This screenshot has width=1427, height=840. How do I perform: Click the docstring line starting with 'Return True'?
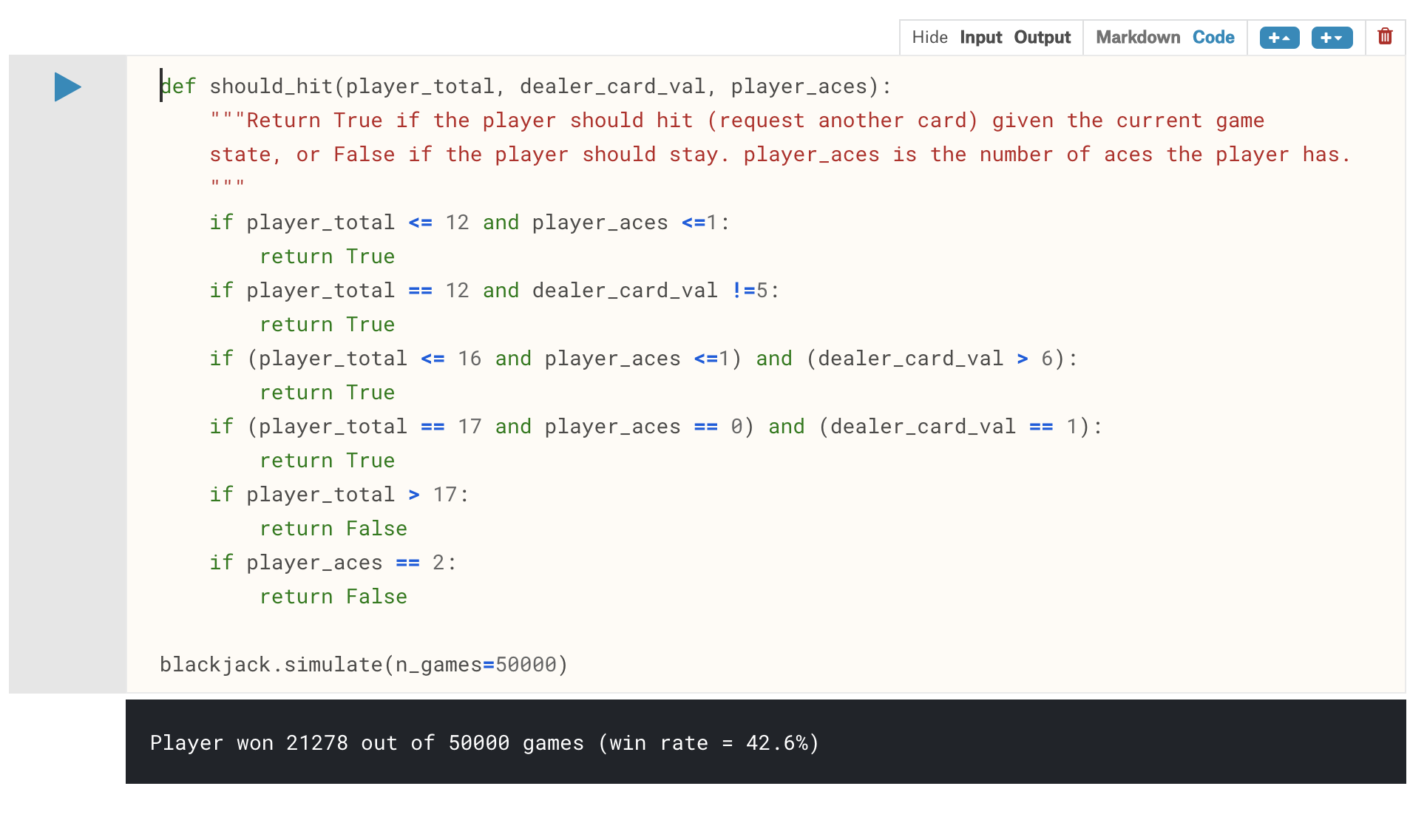click(x=737, y=121)
